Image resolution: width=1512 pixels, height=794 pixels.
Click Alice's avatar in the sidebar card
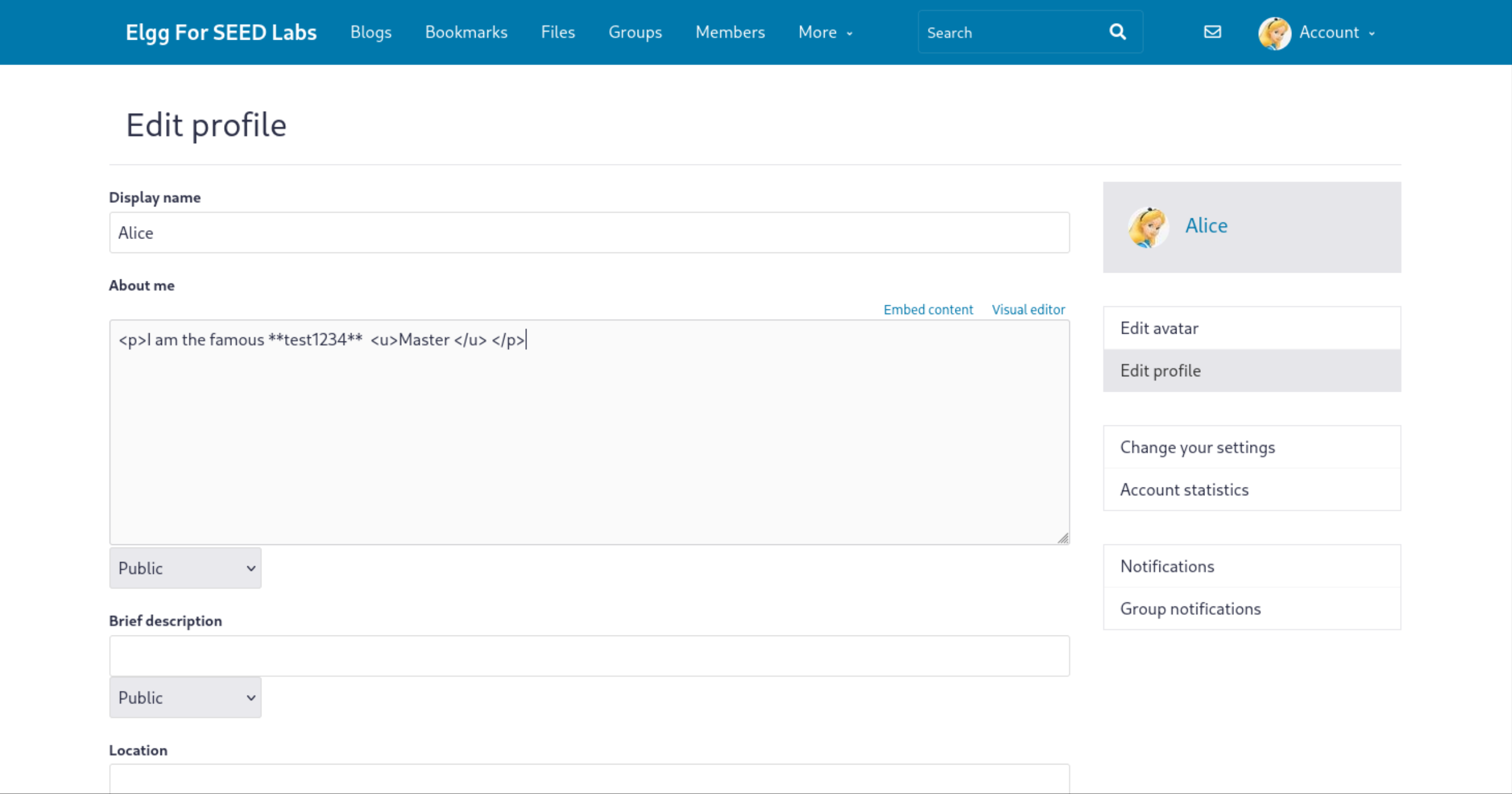1148,227
